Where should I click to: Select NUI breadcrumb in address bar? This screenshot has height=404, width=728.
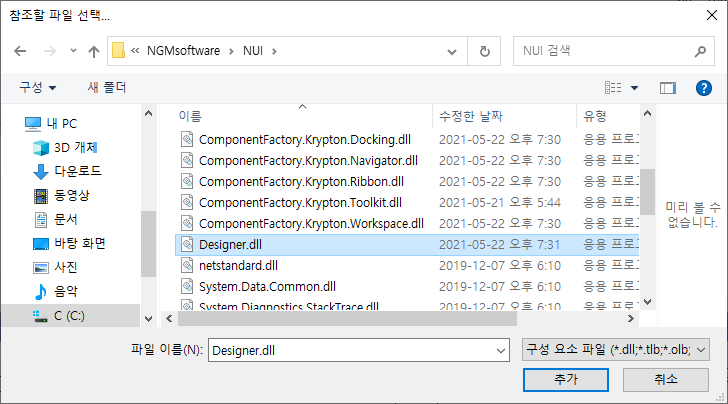(253, 51)
